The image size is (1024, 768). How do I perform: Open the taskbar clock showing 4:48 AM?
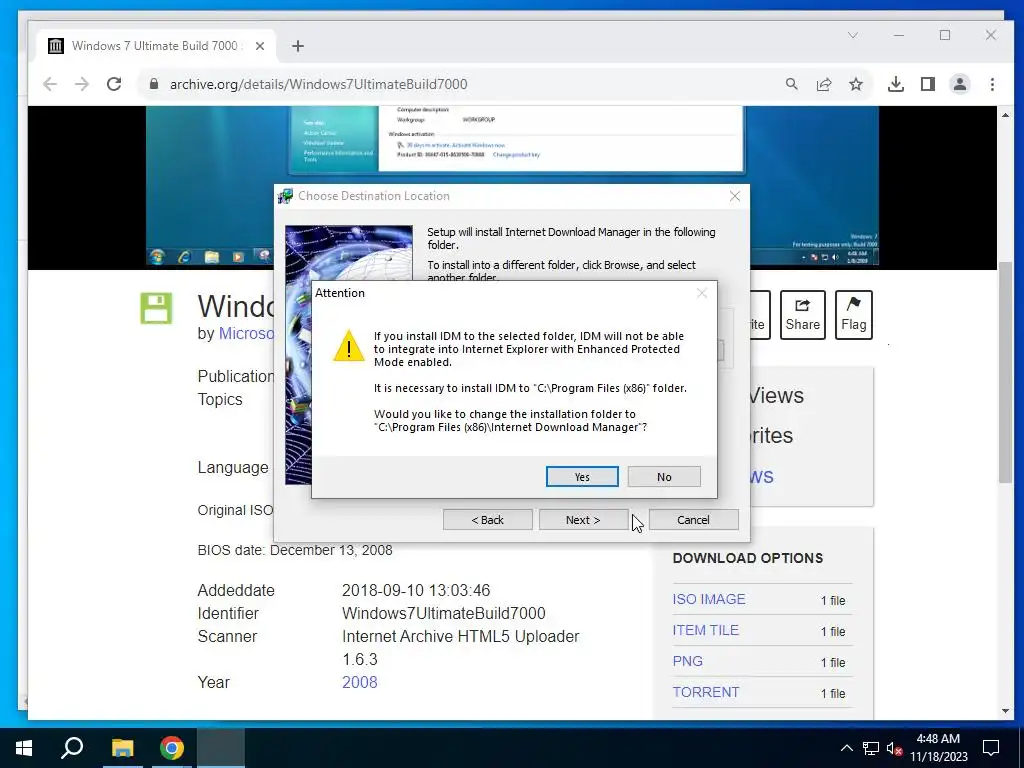click(x=938, y=748)
